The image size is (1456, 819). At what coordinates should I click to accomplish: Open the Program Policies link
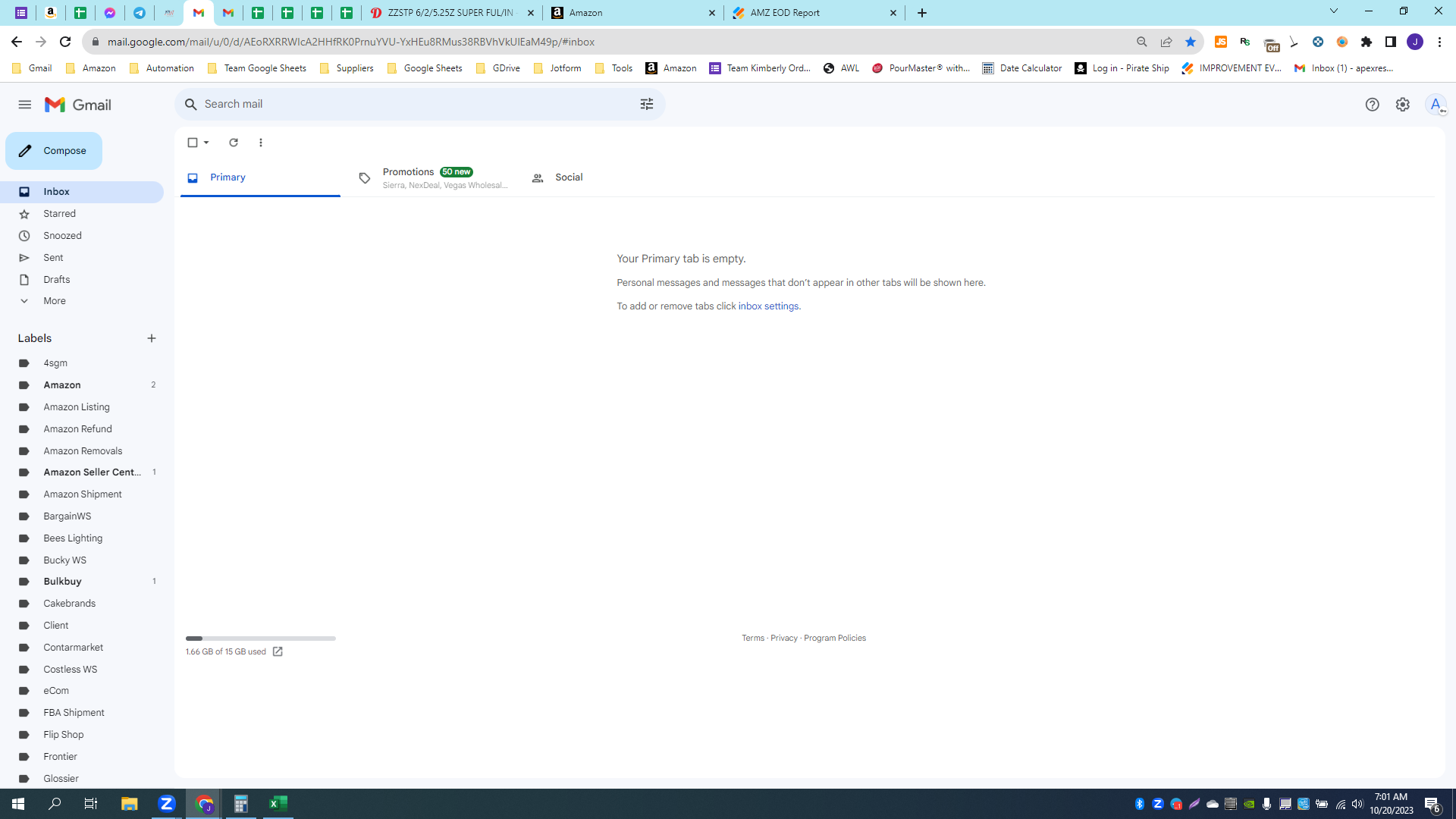point(835,639)
